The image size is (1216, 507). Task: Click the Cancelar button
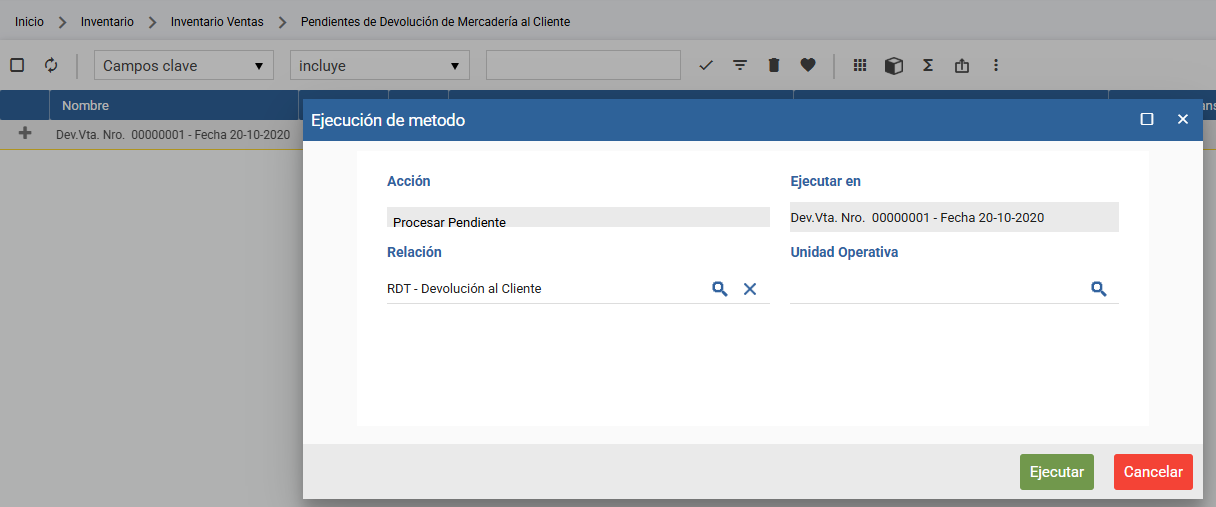[x=1153, y=472]
